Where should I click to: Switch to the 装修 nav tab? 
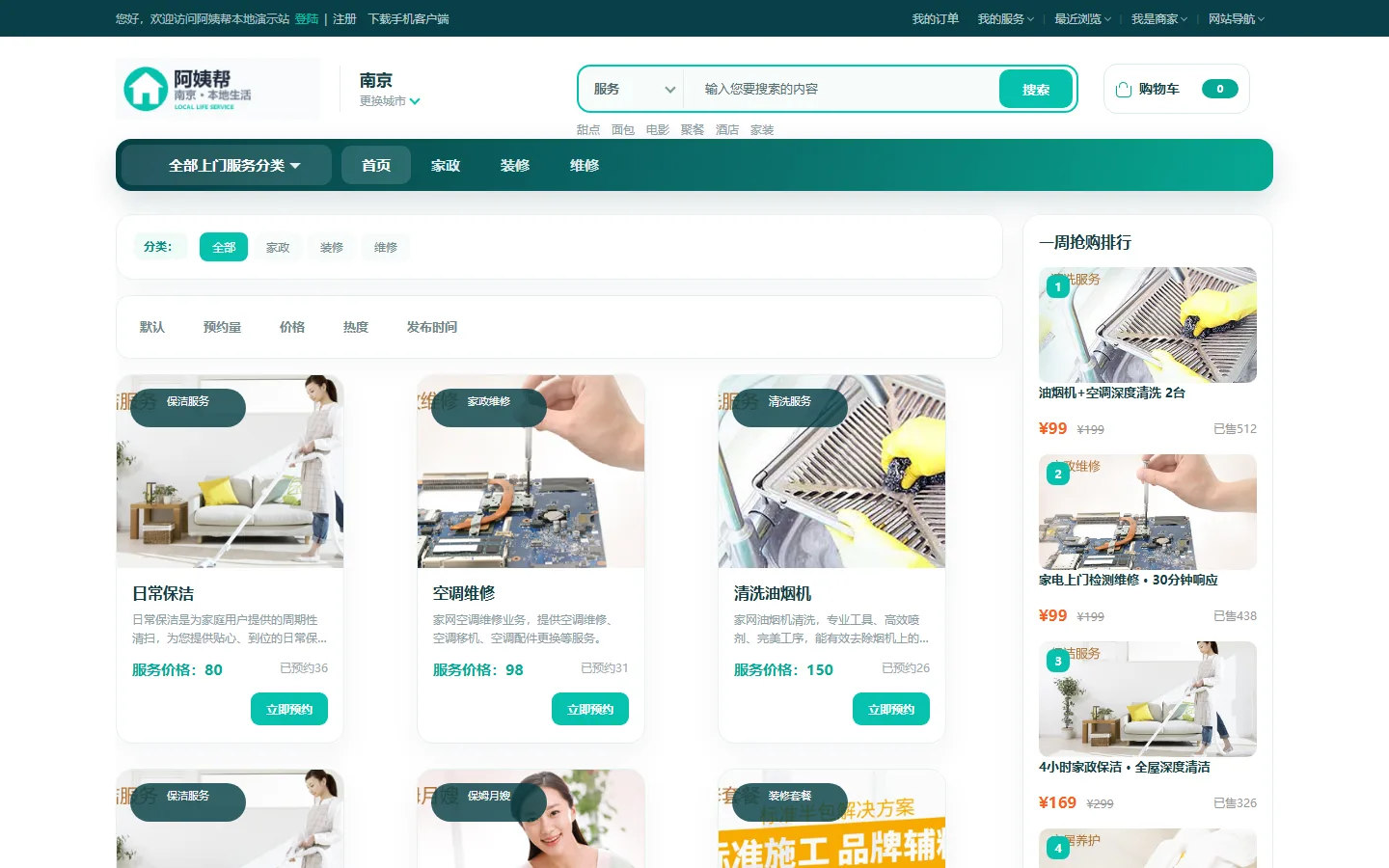coord(515,165)
